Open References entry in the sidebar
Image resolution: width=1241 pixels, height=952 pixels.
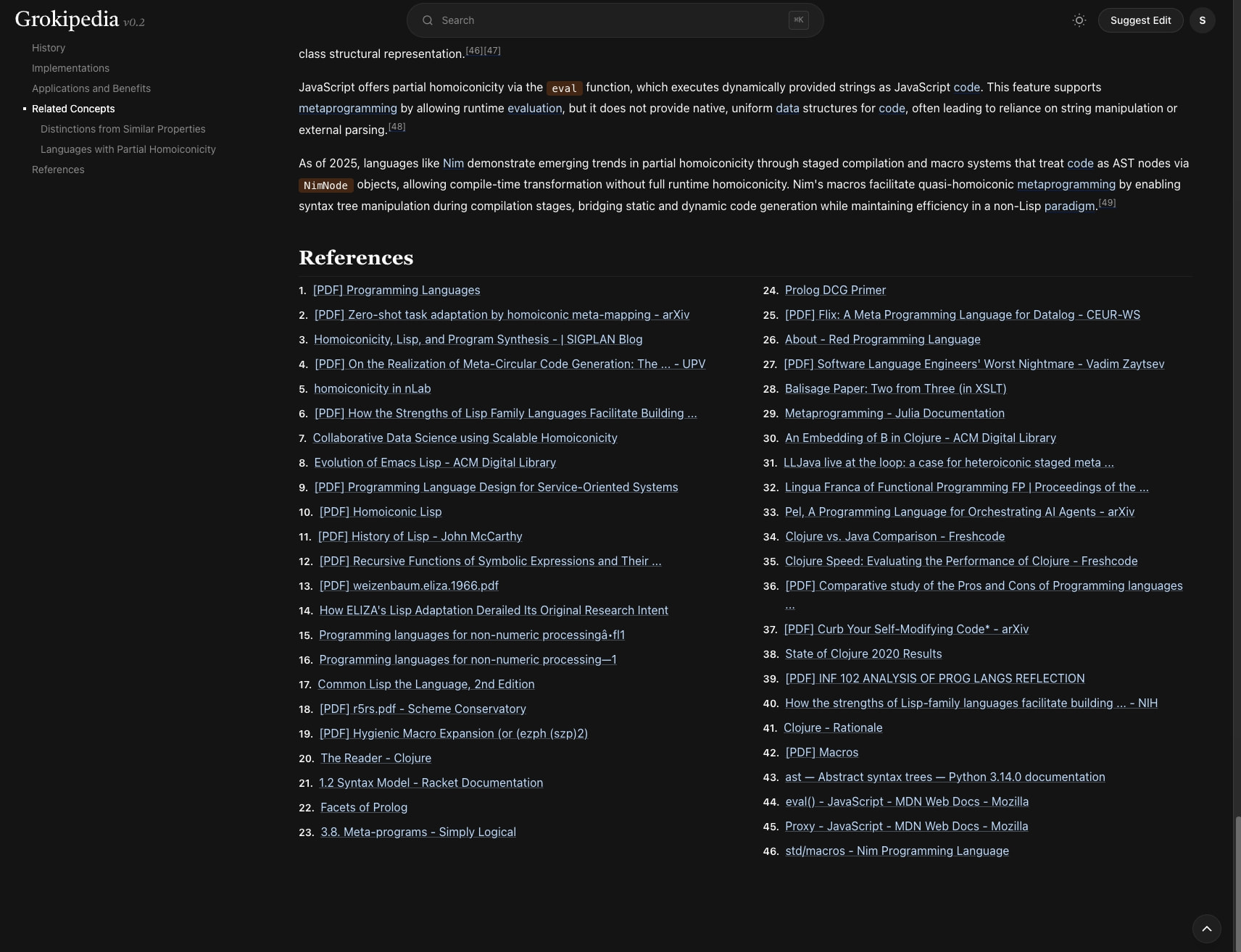coord(58,170)
